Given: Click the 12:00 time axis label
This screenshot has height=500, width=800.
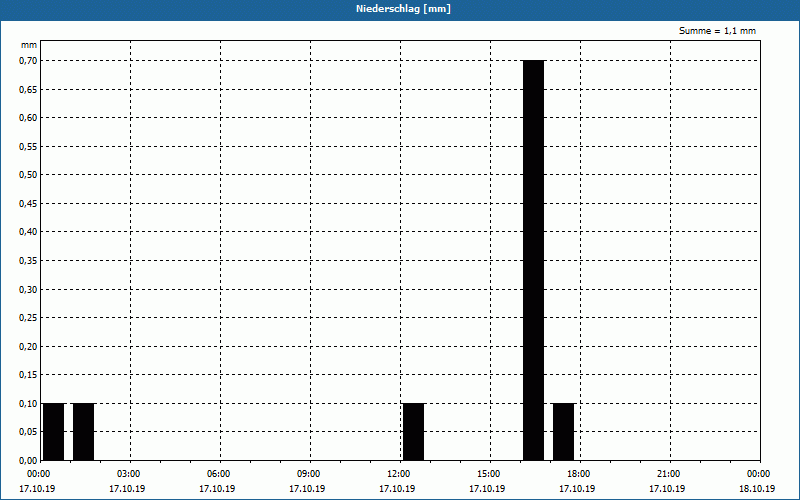Looking at the screenshot, I should [399, 474].
